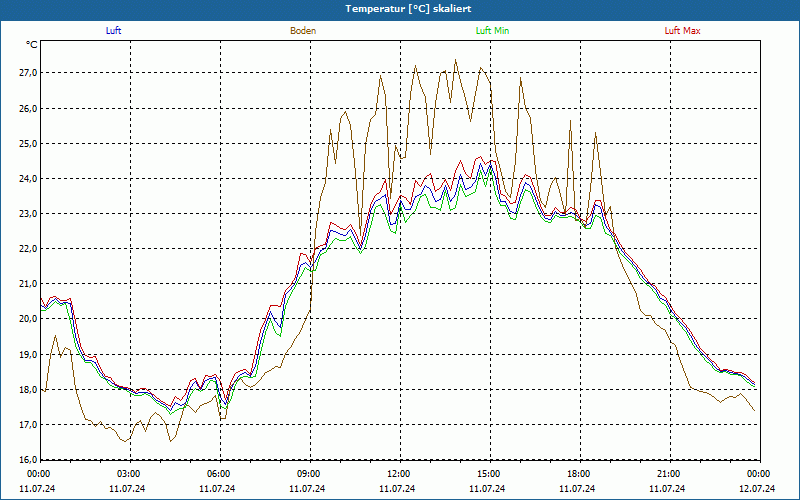Screen dimensions: 800x500
Task: Click the 27,0 y-axis value
Action: (29, 73)
